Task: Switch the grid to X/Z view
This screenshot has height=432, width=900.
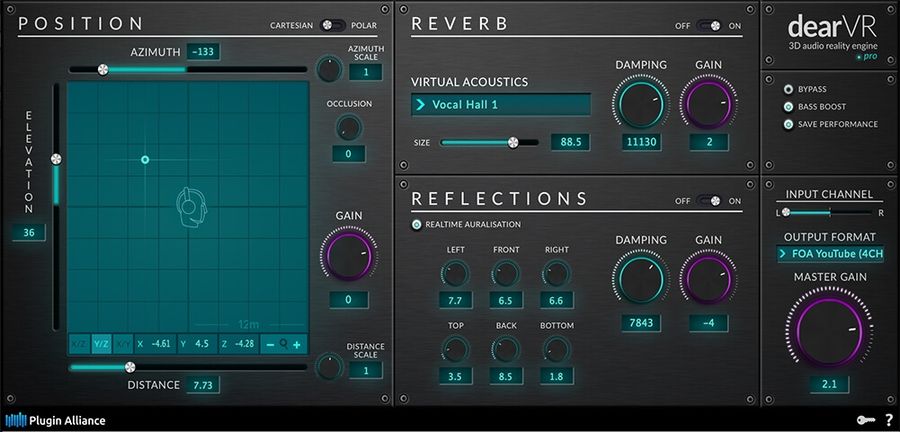Action: (79, 344)
